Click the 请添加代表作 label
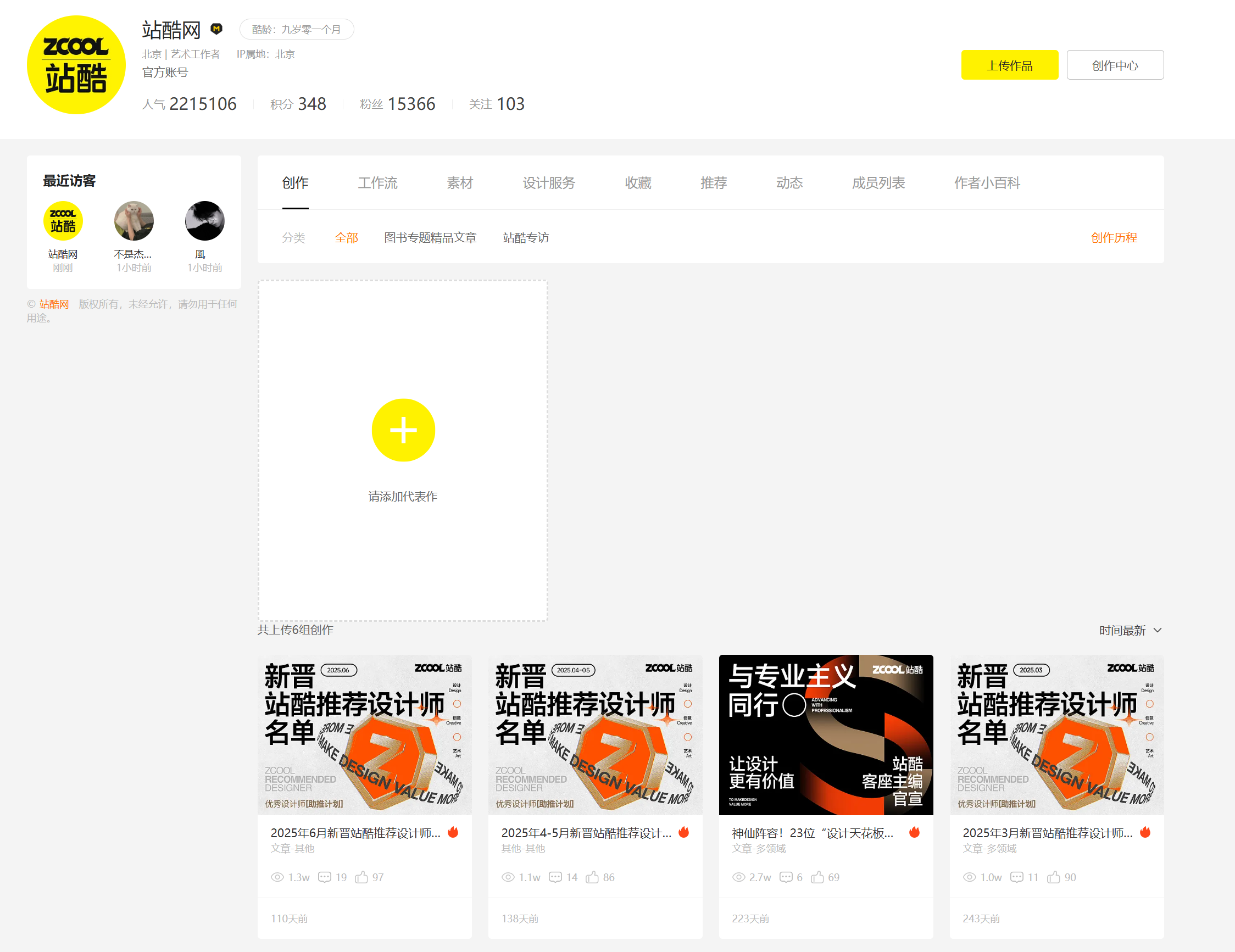1235x952 pixels. pos(403,497)
